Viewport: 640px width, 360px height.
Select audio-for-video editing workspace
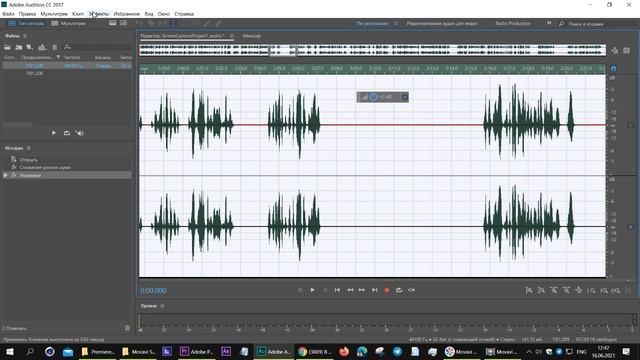[x=442, y=24]
